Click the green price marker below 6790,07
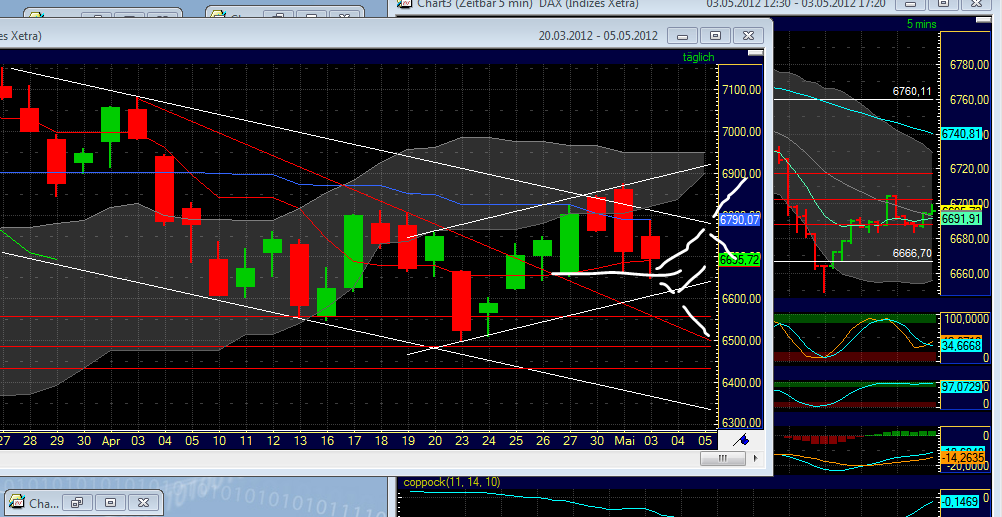The width and height of the screenshot is (1002, 517). [x=739, y=260]
